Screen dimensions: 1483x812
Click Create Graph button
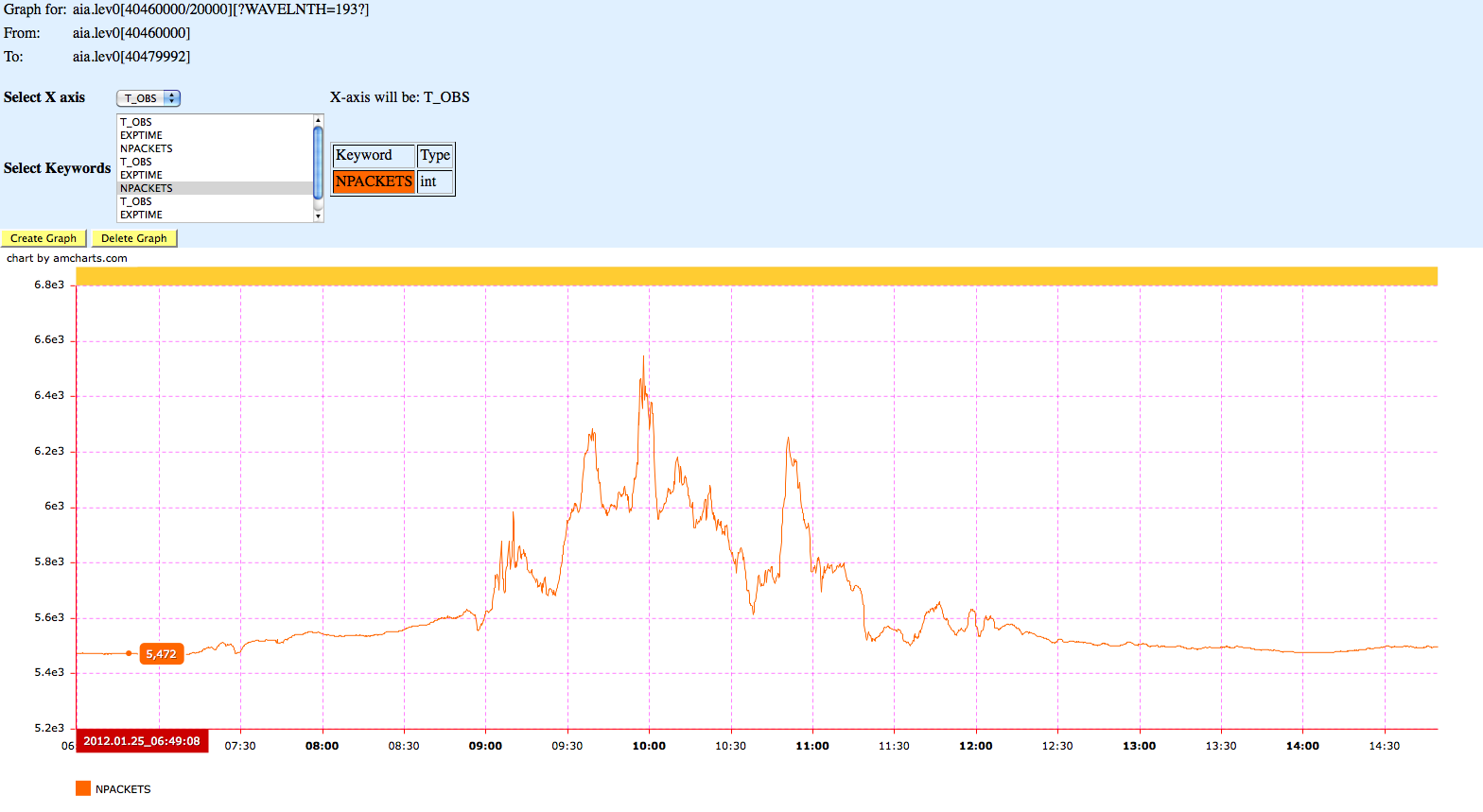(44, 238)
